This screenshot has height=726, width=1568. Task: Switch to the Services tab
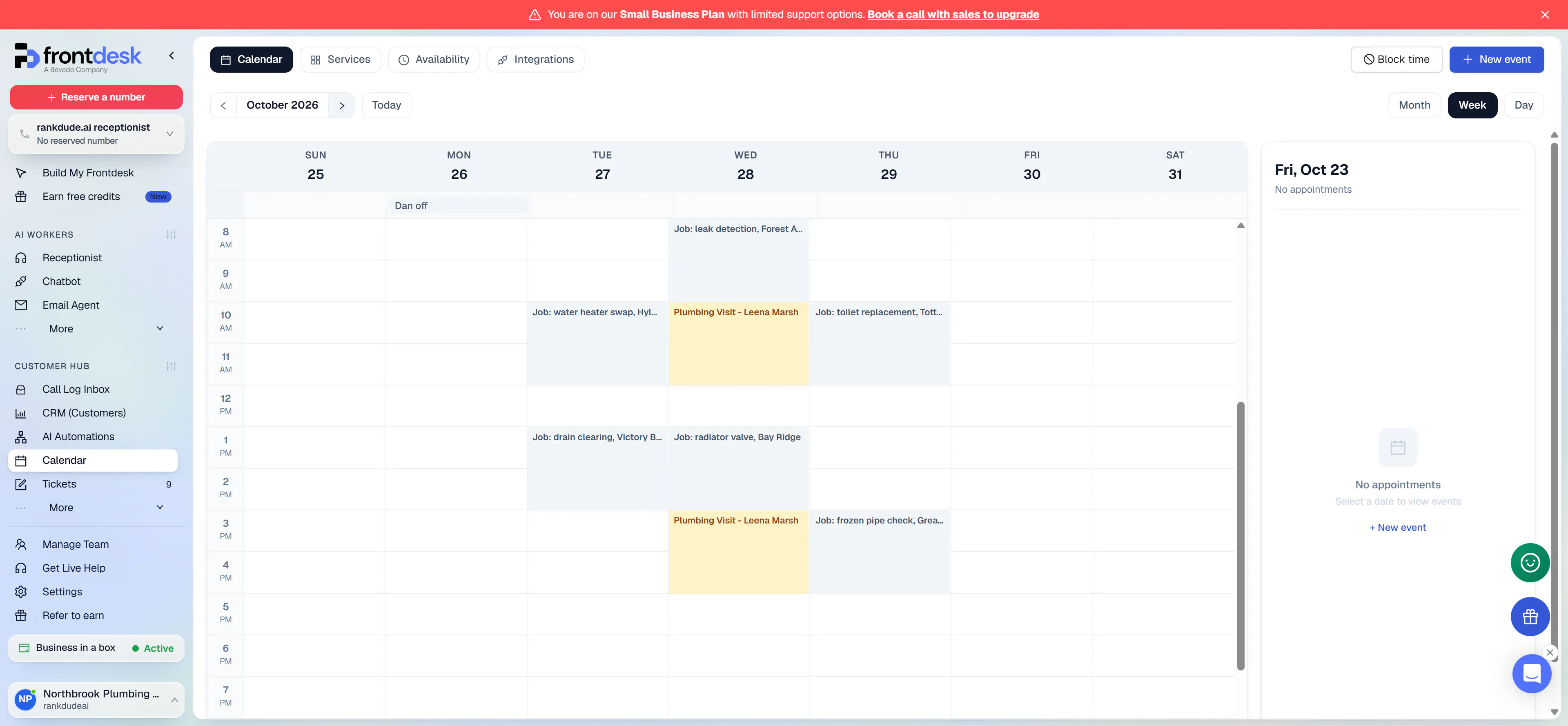click(340, 60)
